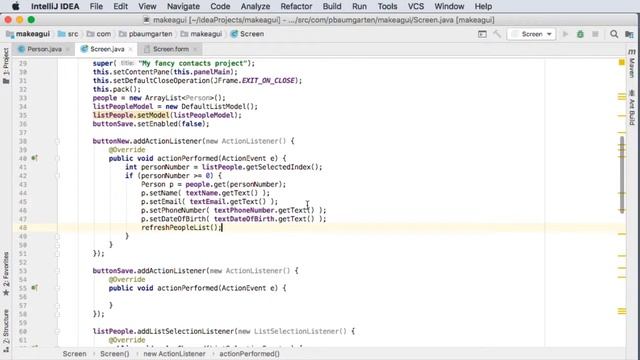Collapse the code block at line 38
Image resolution: width=640 pixels, height=360 pixels.
(x=57, y=141)
